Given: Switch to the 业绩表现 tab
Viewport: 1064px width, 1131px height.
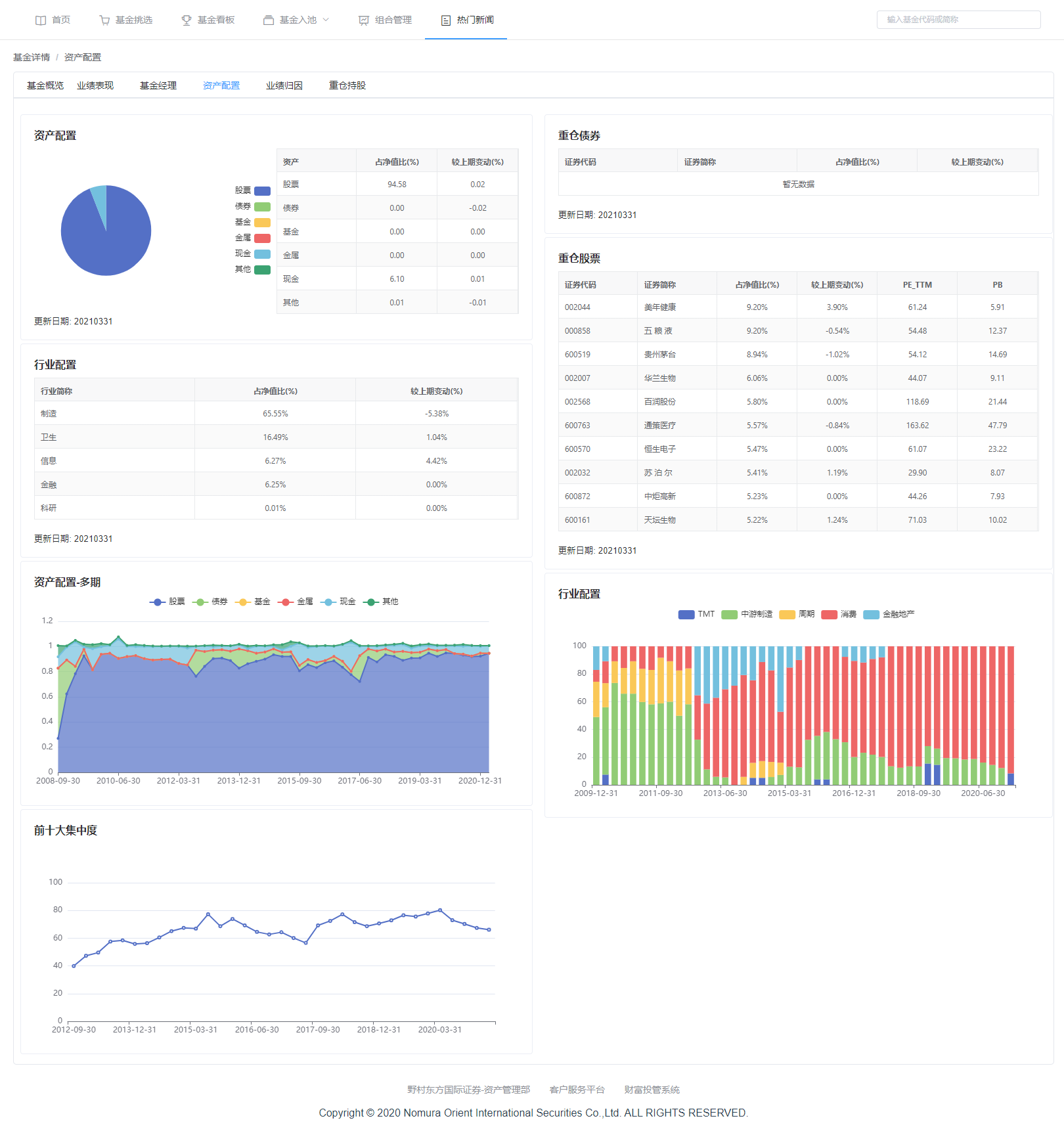Looking at the screenshot, I should (95, 85).
